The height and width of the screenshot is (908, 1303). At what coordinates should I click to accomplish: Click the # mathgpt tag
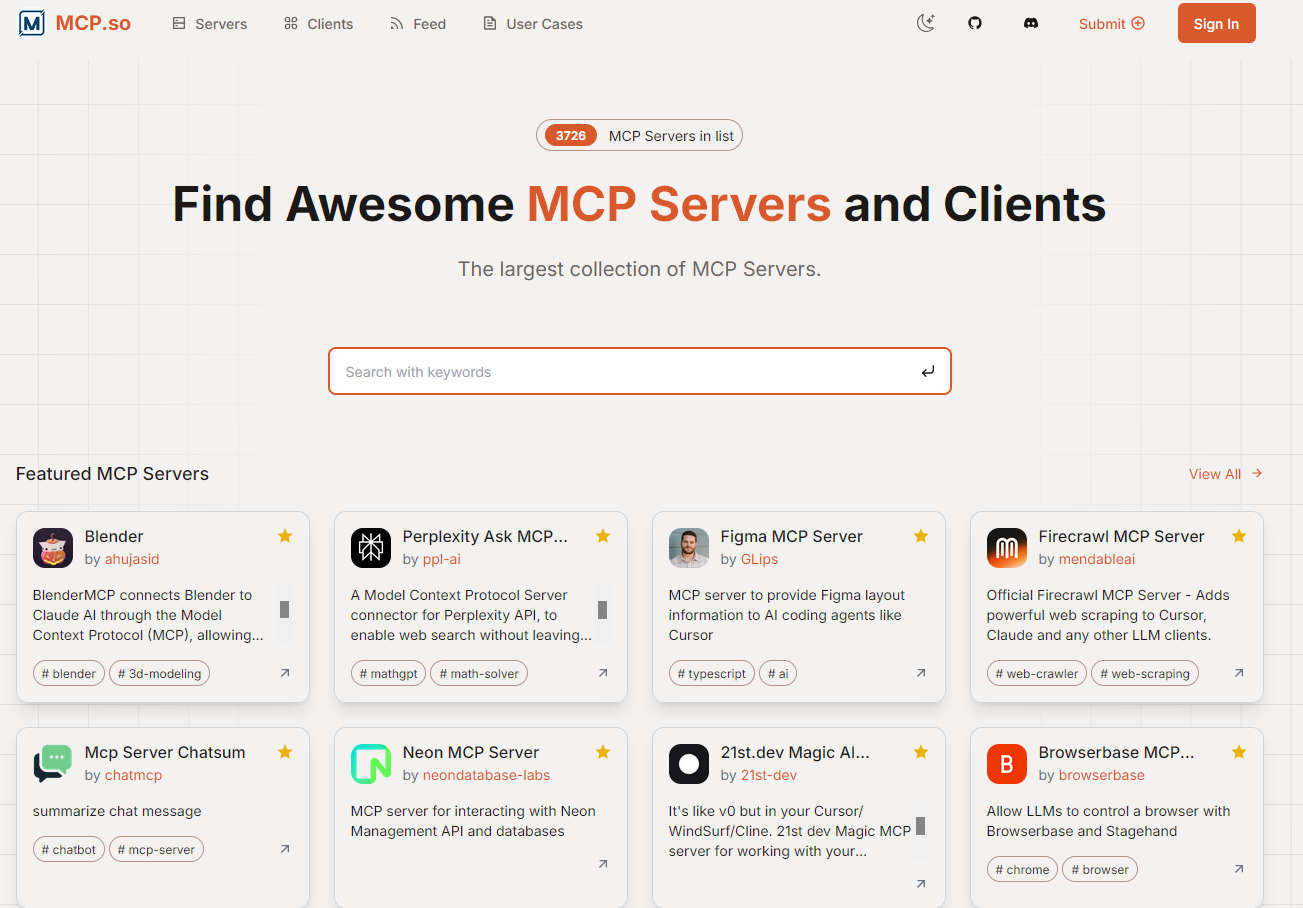coord(388,673)
